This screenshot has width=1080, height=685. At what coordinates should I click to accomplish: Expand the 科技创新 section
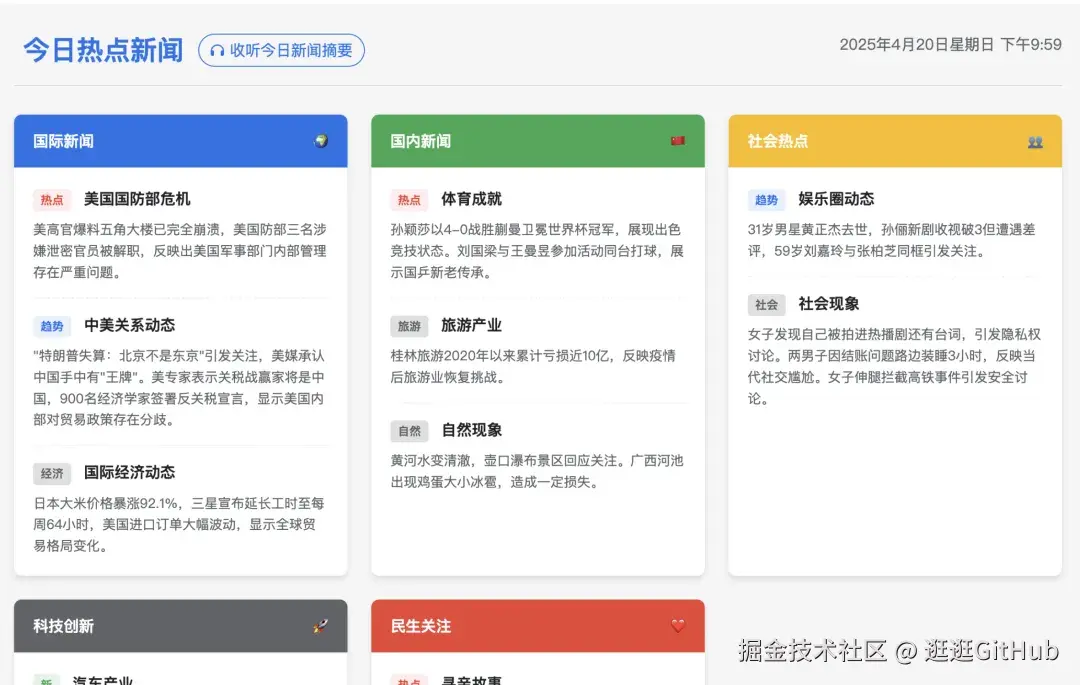click(180, 626)
